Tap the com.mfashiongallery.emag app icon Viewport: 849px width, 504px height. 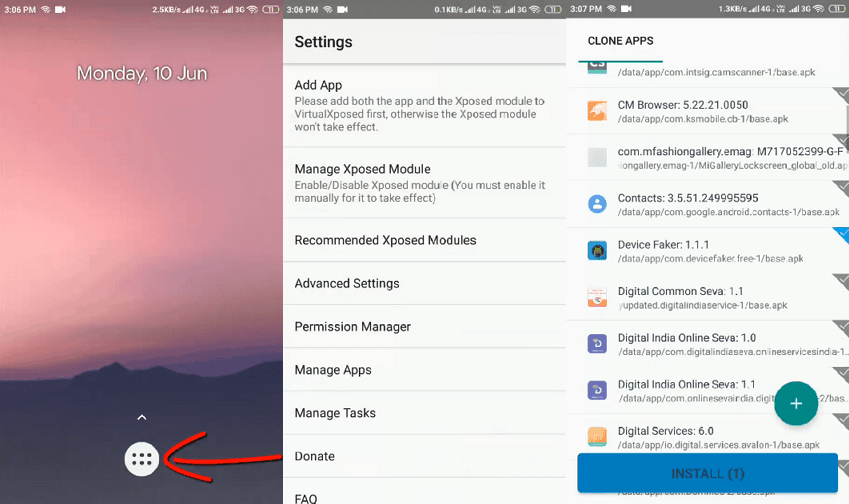[x=597, y=158]
